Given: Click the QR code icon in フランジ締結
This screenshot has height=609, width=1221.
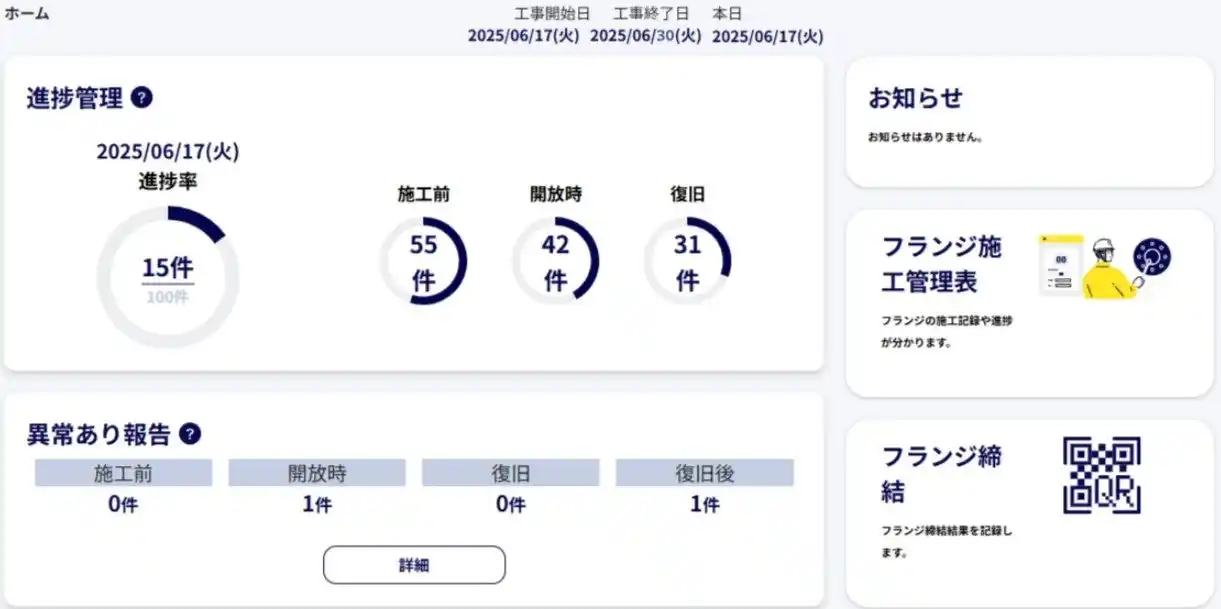Looking at the screenshot, I should 1101,475.
